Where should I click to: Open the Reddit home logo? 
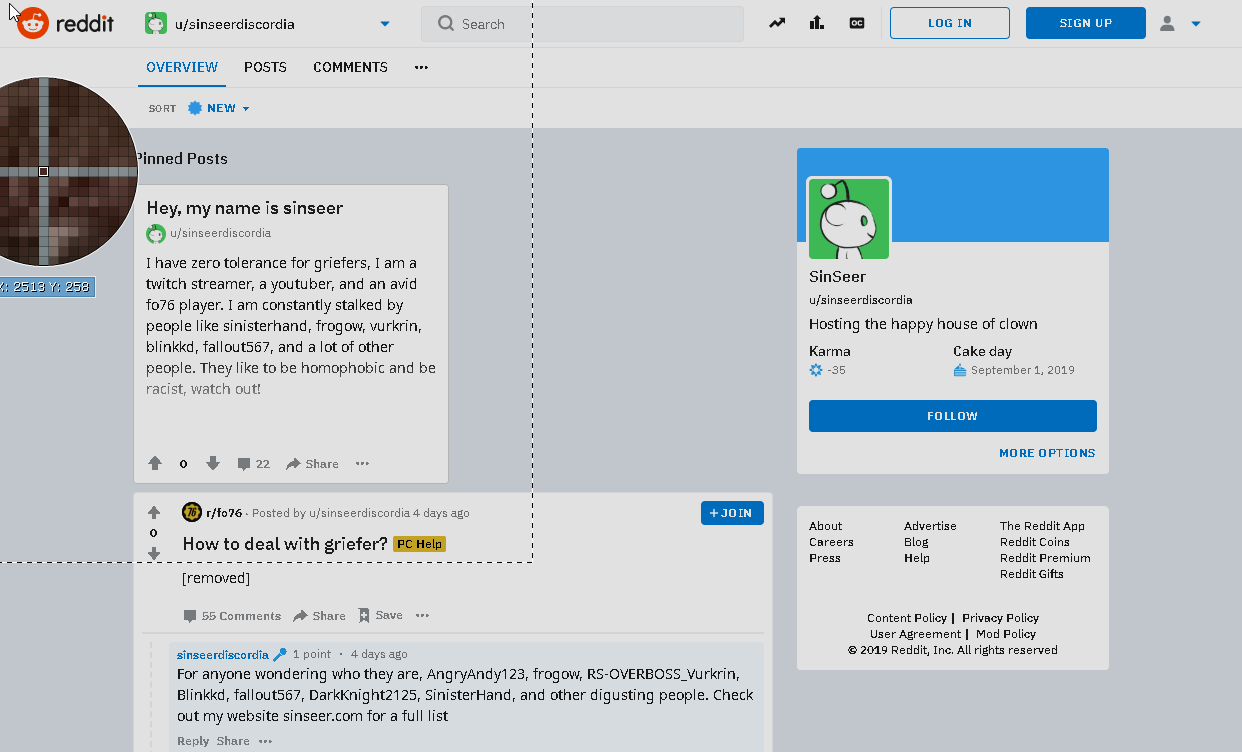pyautogui.click(x=65, y=23)
